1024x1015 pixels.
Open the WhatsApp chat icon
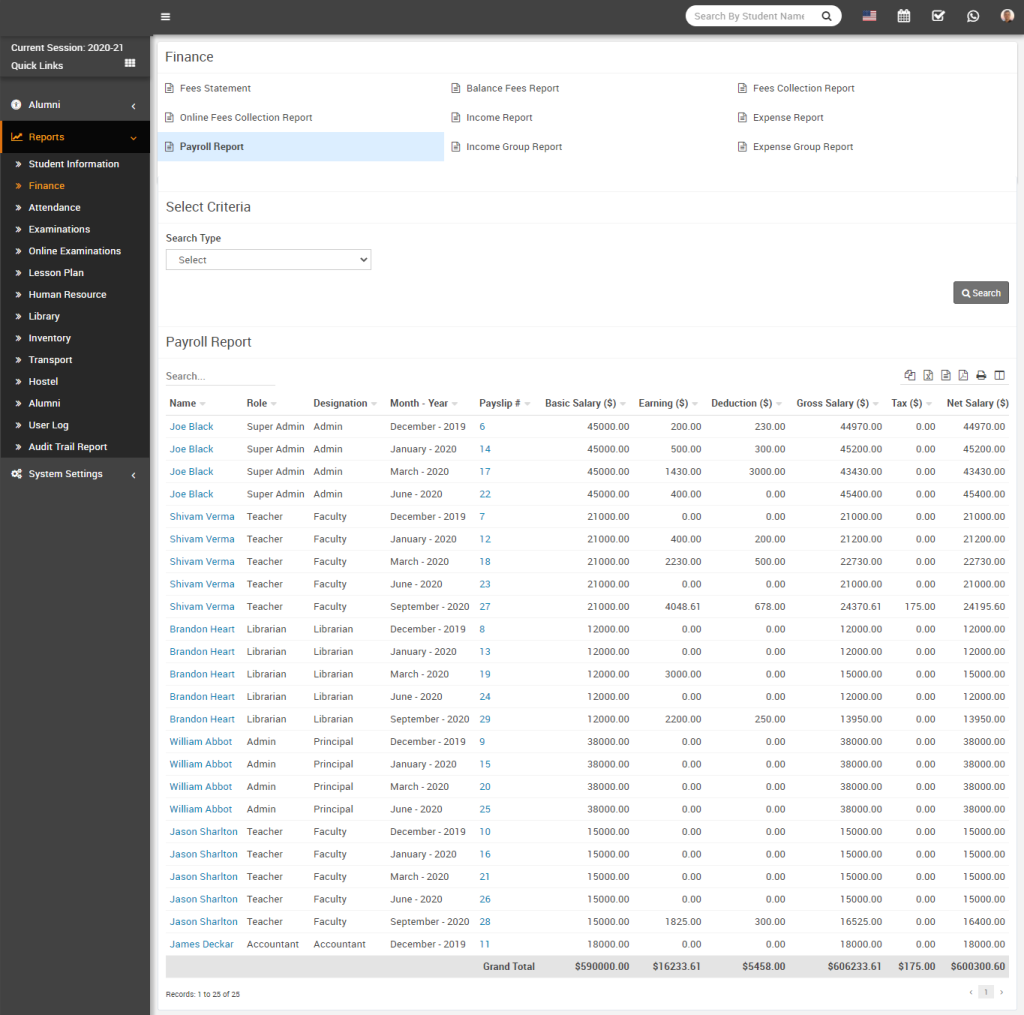click(x=972, y=16)
